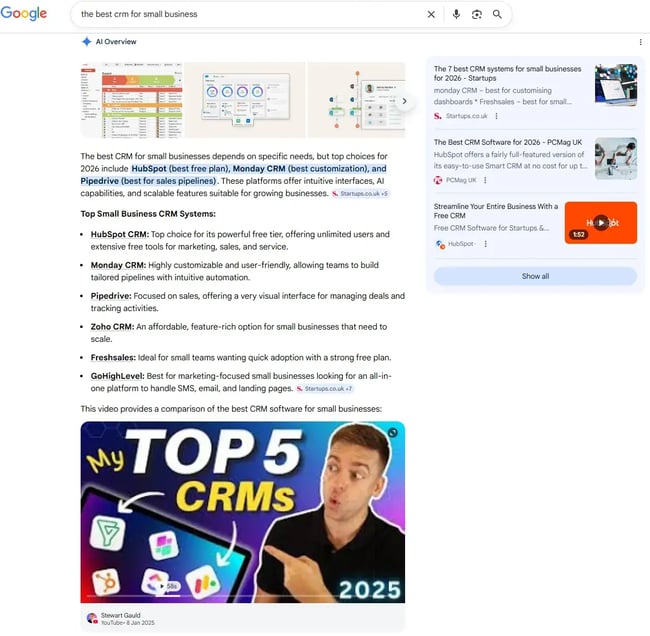Click the 58s play badge on video
Viewport: 650px width, 636px height.
click(168, 586)
